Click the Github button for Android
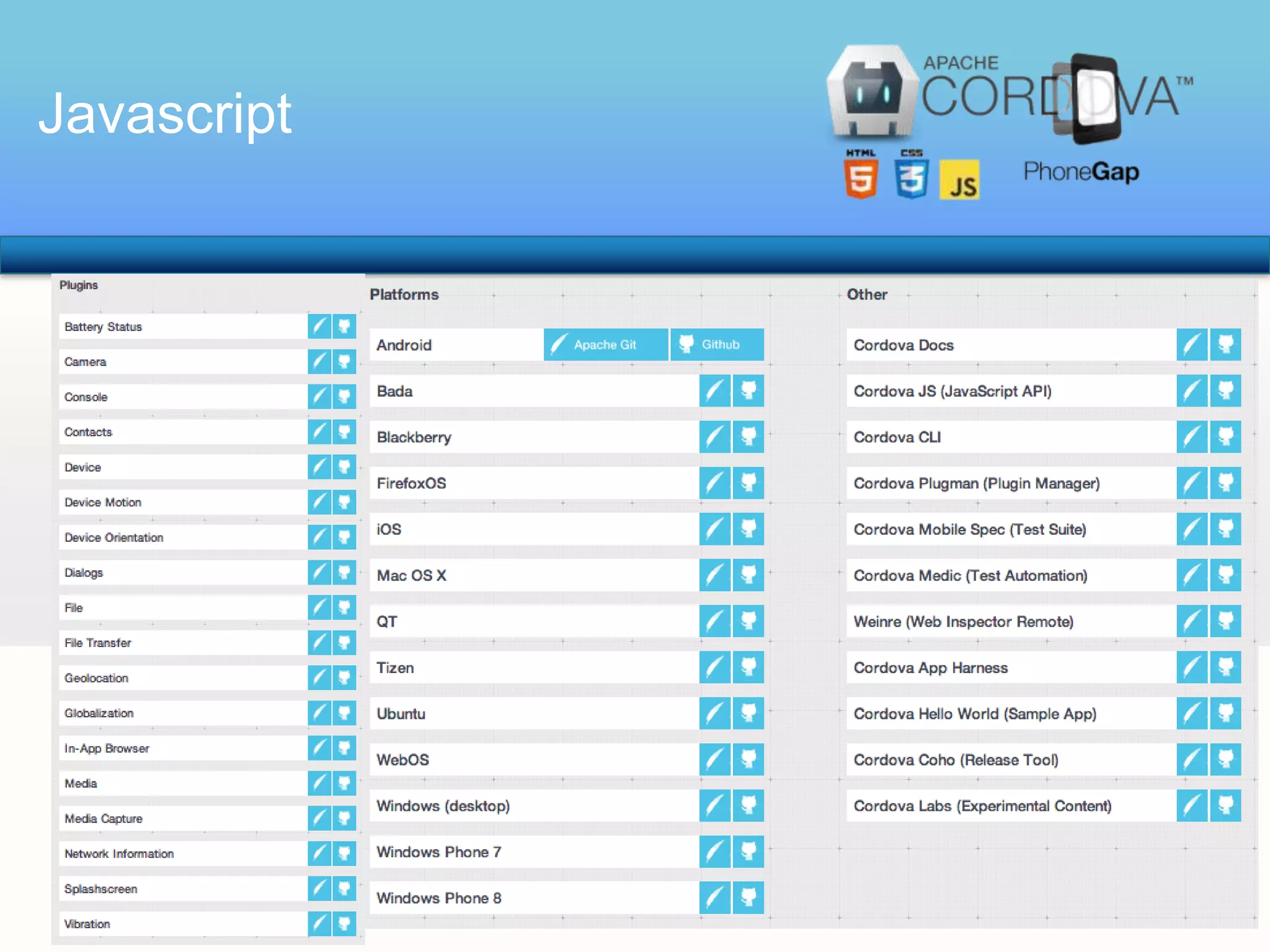This screenshot has height=952, width=1270. pos(717,345)
